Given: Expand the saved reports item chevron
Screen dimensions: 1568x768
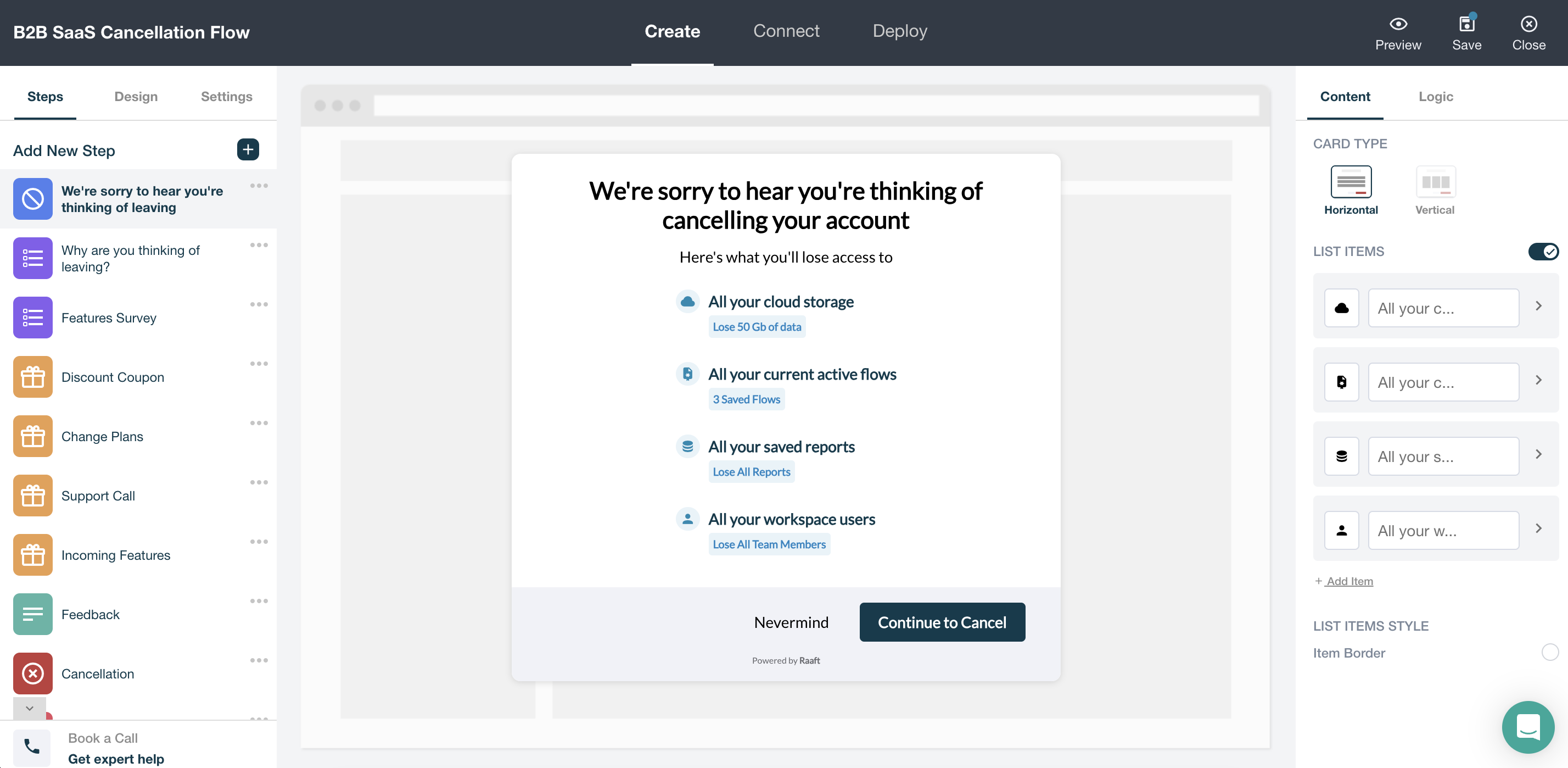Looking at the screenshot, I should point(1538,455).
